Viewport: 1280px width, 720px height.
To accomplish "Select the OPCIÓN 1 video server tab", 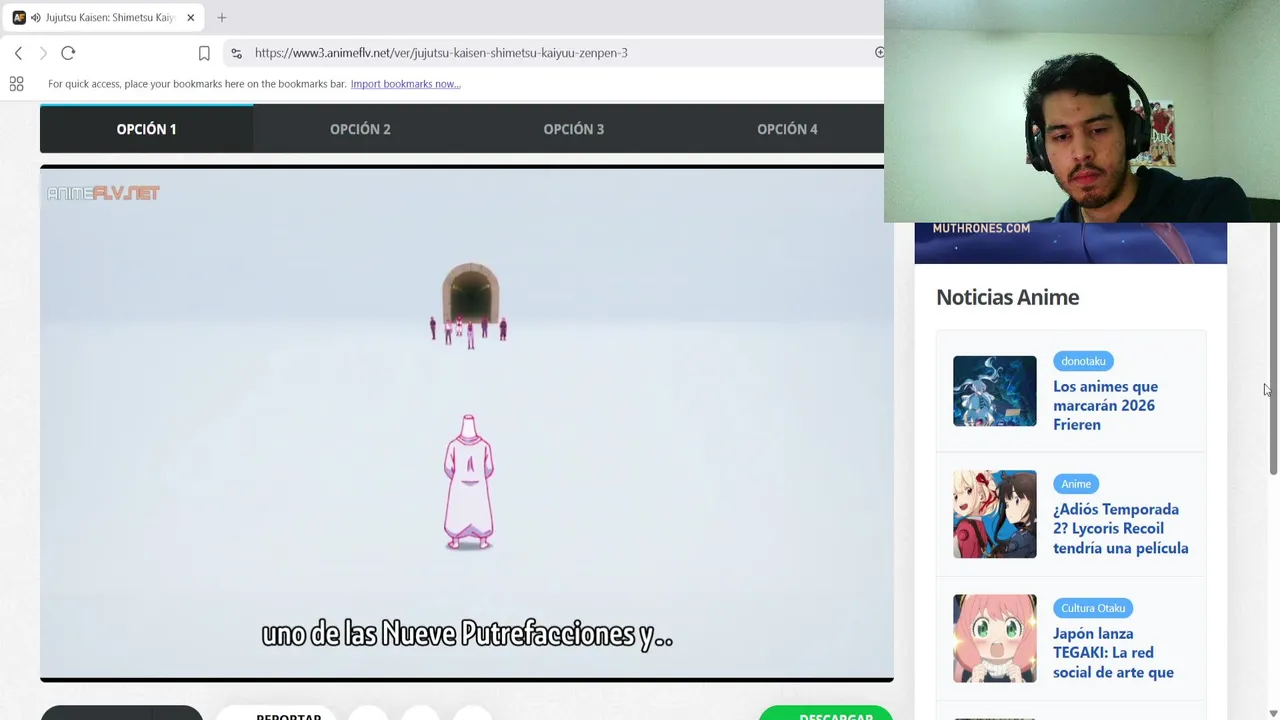I will point(146,129).
